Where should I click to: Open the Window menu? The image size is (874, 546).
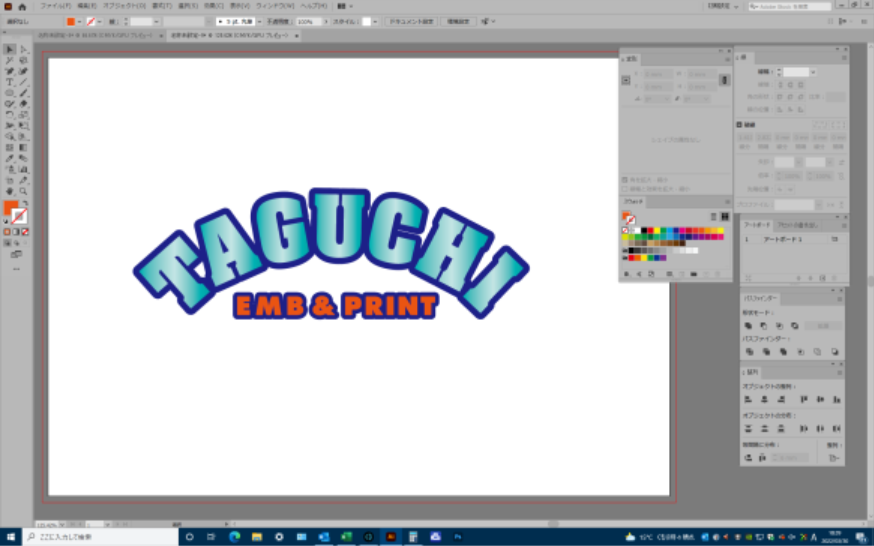pos(275,6)
